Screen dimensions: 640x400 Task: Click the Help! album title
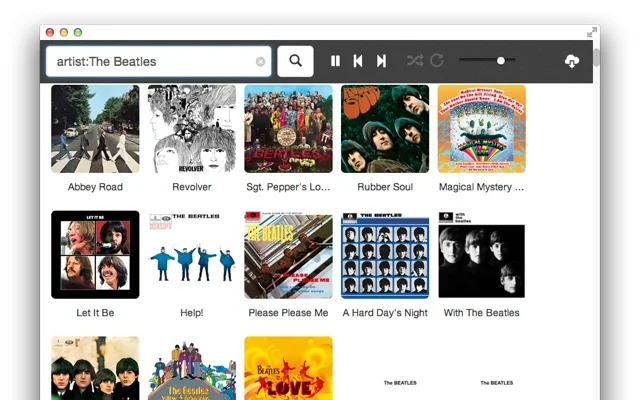[x=192, y=313]
